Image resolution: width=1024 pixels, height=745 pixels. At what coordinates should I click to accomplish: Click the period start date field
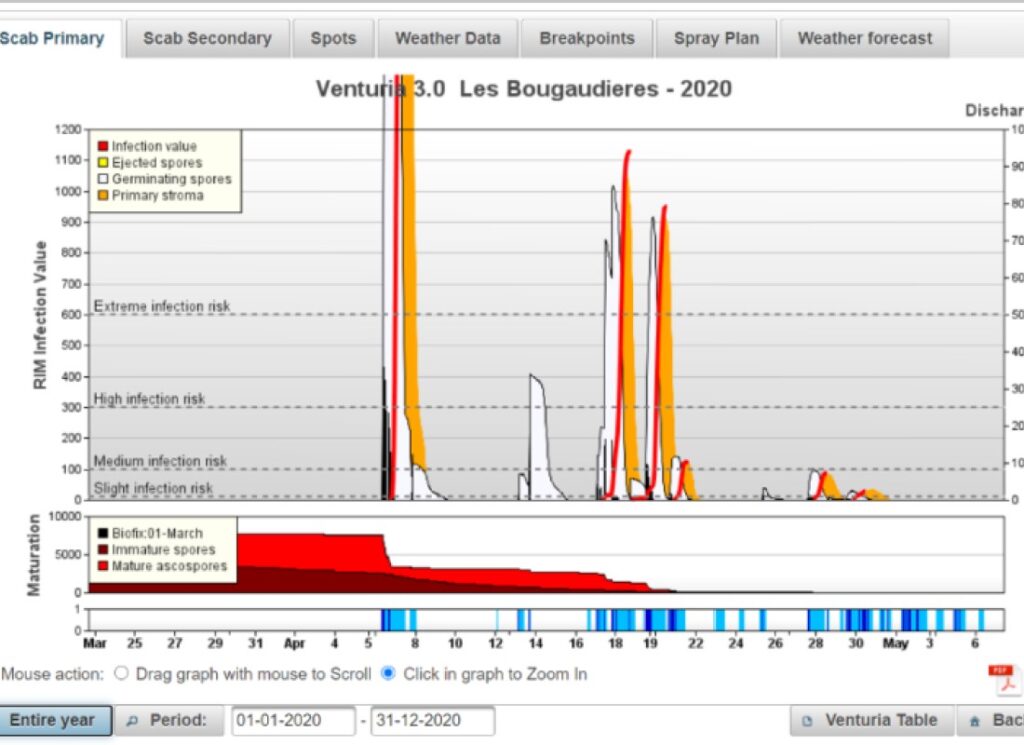point(293,721)
